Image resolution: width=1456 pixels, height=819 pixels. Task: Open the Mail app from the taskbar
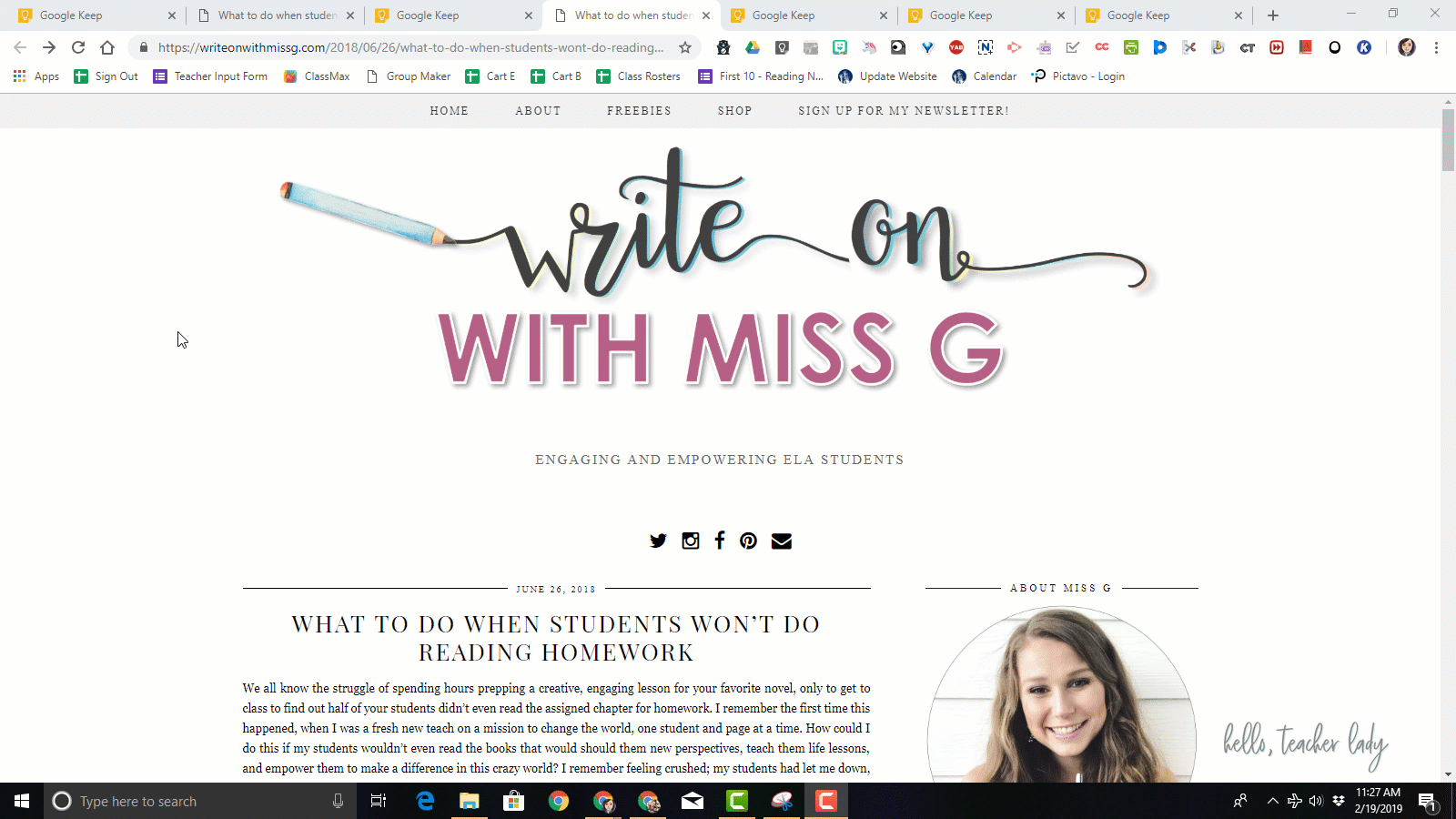pyautogui.click(x=693, y=801)
